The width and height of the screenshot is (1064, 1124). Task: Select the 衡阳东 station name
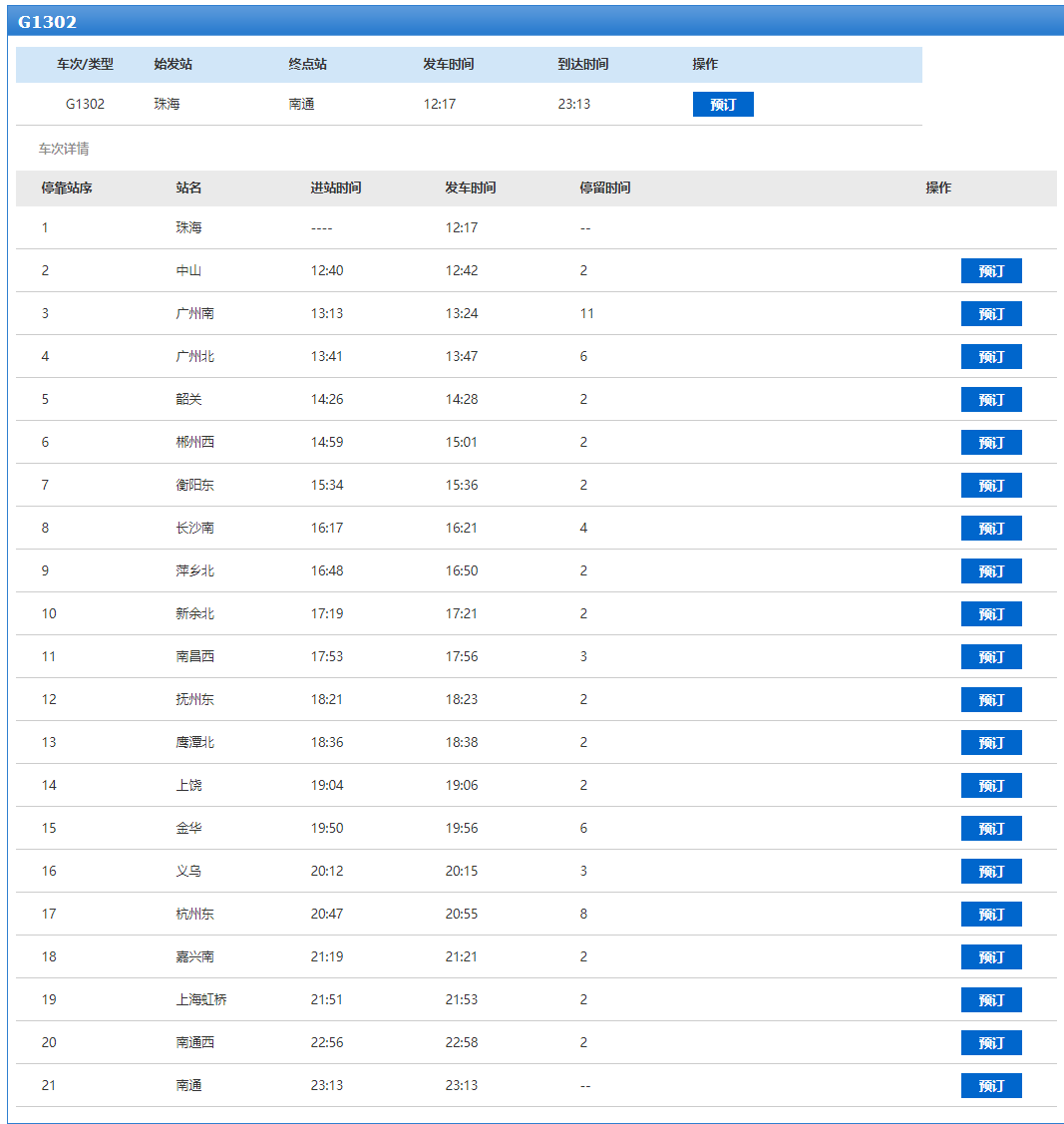coord(194,486)
